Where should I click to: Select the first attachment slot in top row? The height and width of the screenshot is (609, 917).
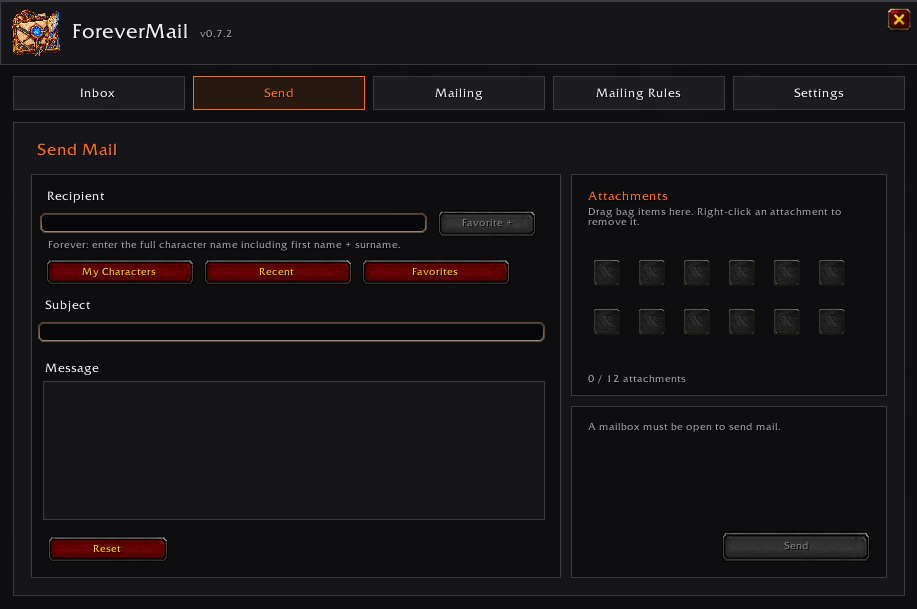tap(606, 273)
